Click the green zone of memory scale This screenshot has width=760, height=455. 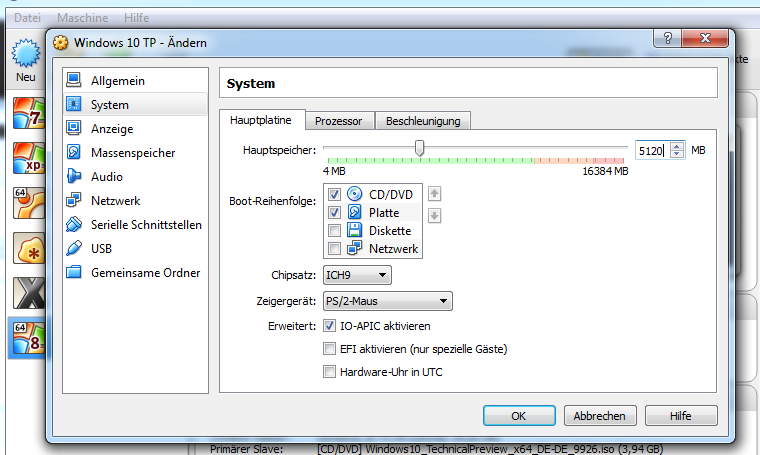[430, 160]
